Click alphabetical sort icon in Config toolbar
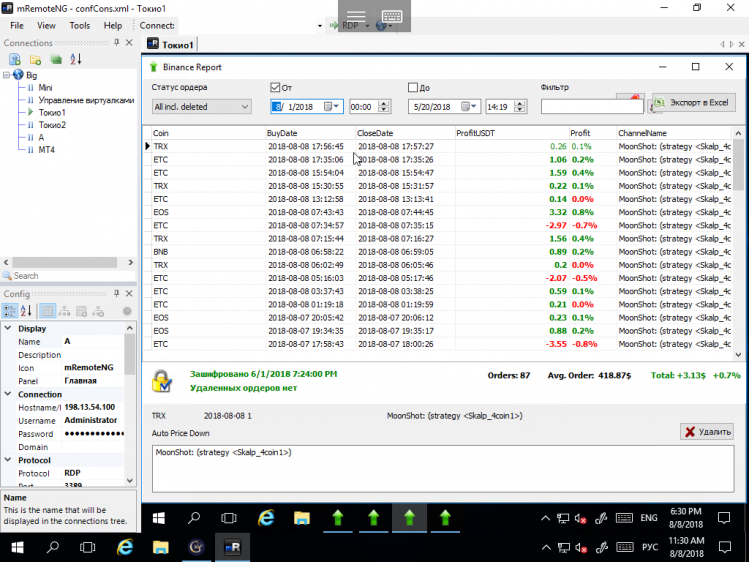Image resolution: width=749 pixels, height=562 pixels. tap(26, 311)
